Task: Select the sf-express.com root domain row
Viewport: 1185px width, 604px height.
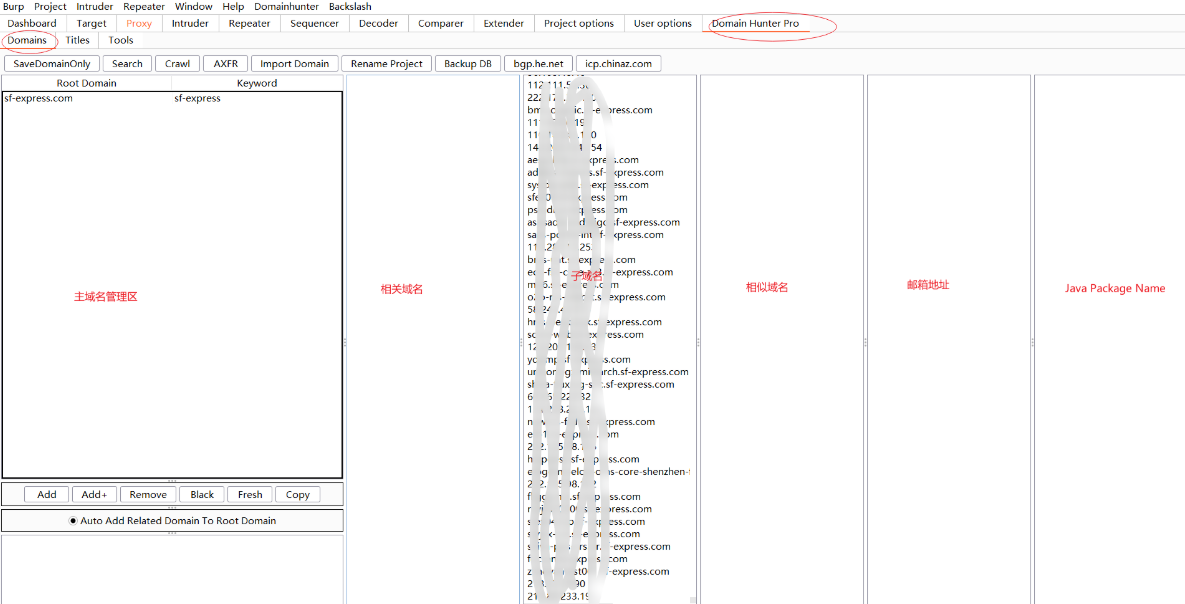Action: tap(172, 98)
